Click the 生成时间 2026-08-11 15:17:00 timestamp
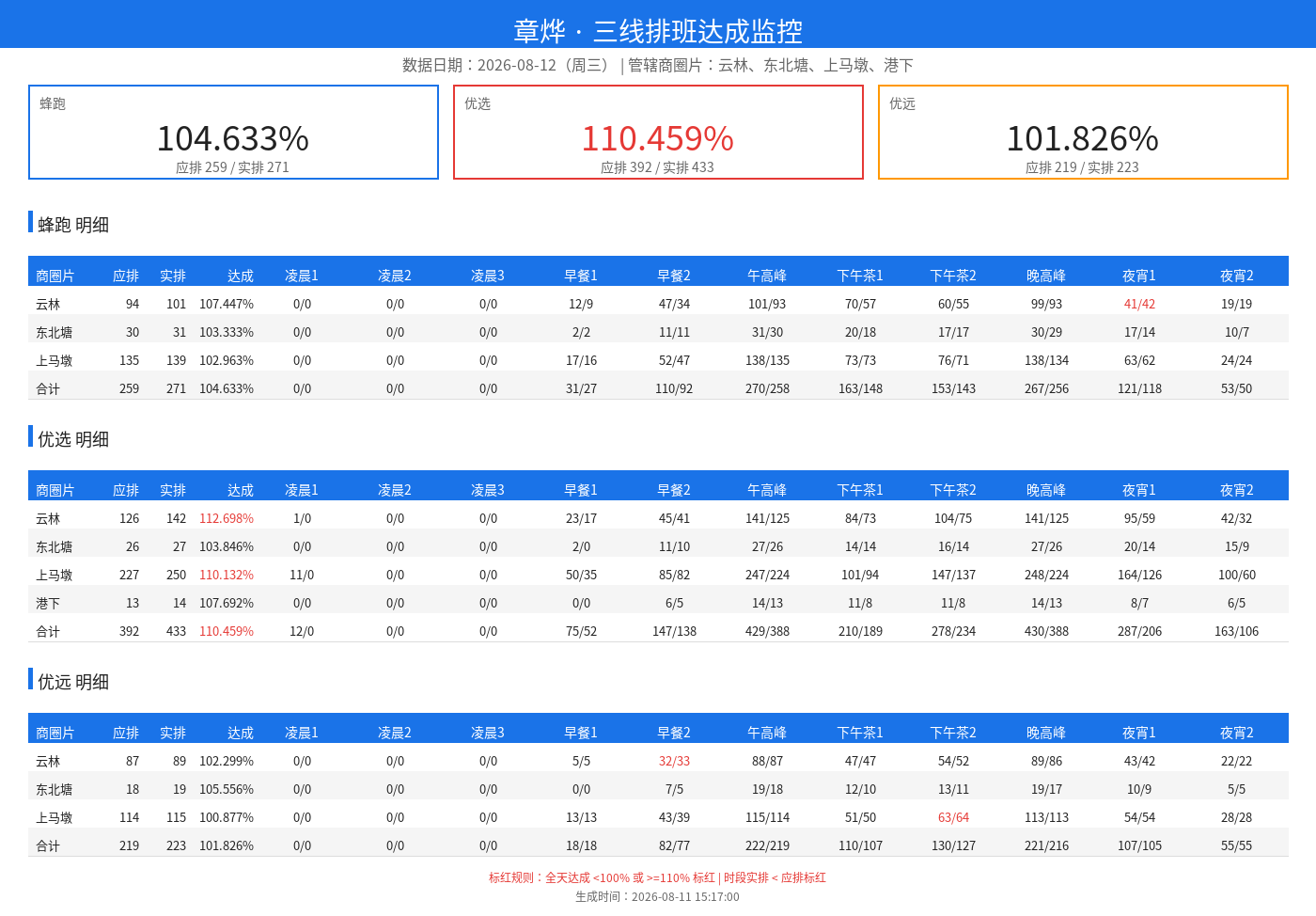Screen dimensions: 1316x916 (x=658, y=896)
